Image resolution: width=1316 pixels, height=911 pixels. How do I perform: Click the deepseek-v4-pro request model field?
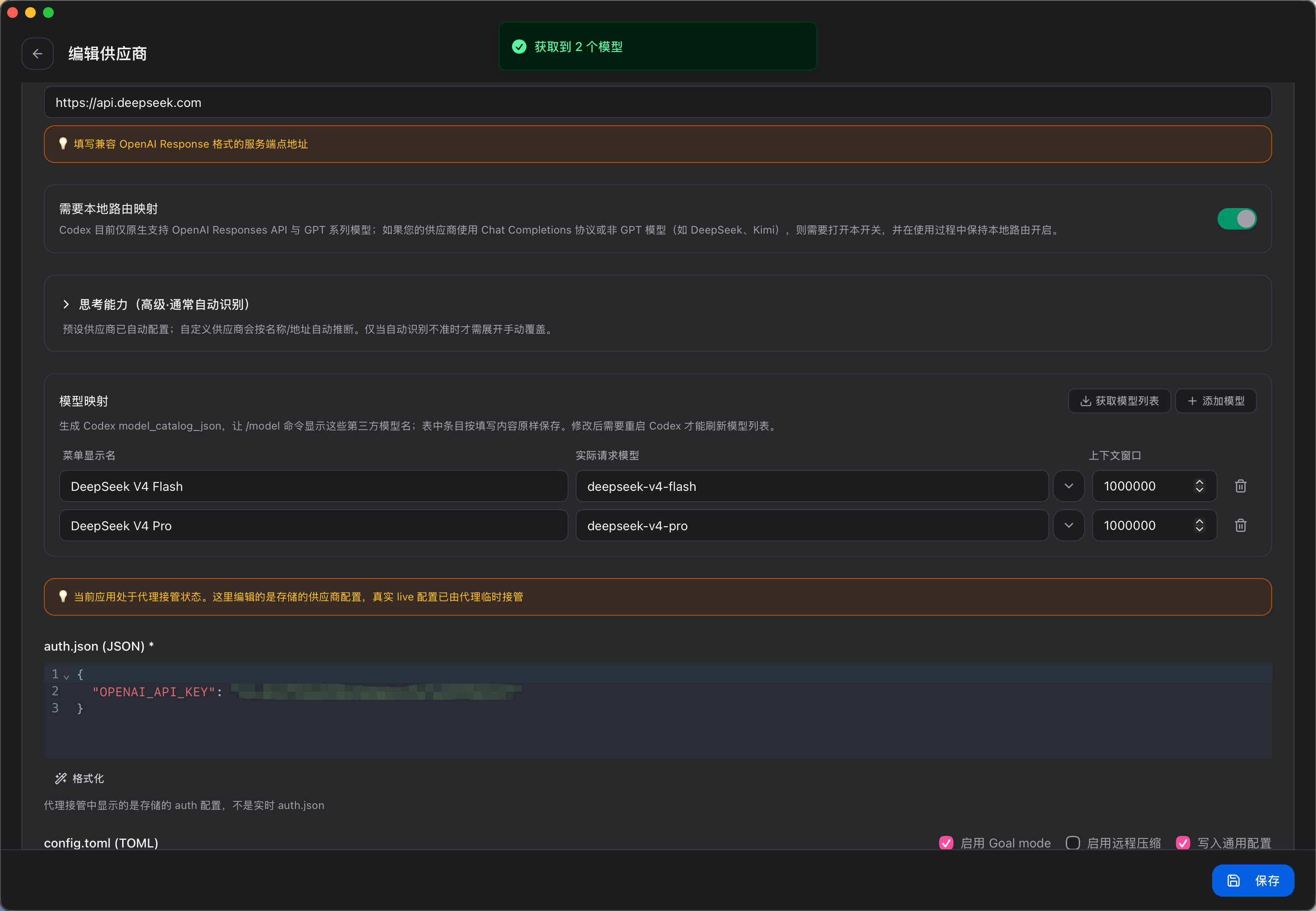click(x=812, y=526)
